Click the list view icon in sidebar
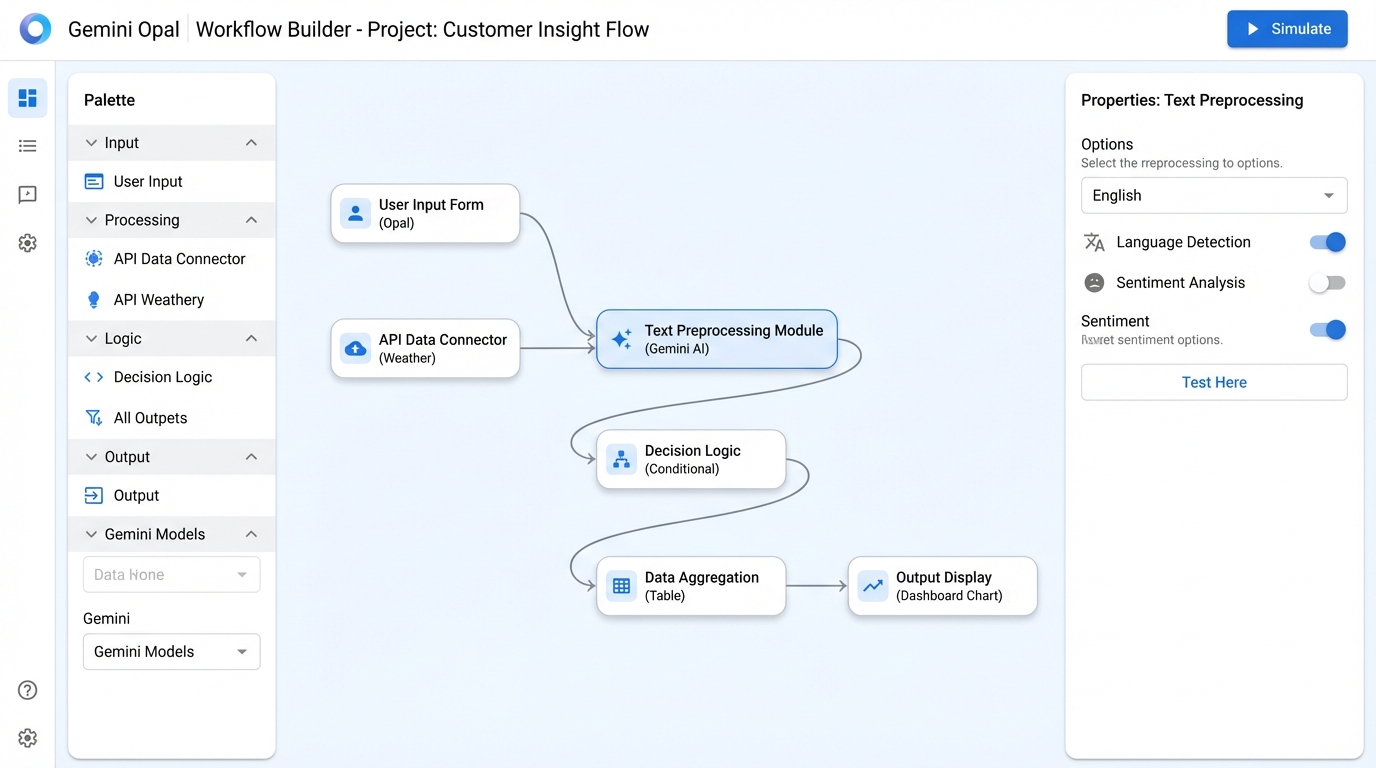Screen dimensions: 1376x768 coord(28,146)
